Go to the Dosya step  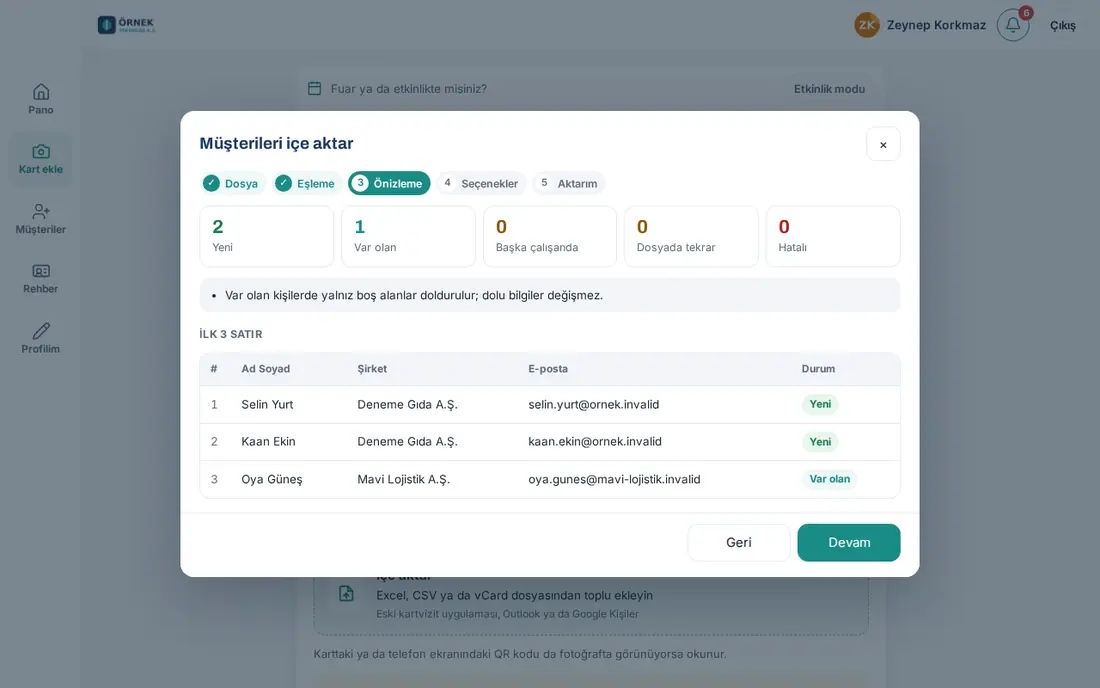[x=234, y=184]
